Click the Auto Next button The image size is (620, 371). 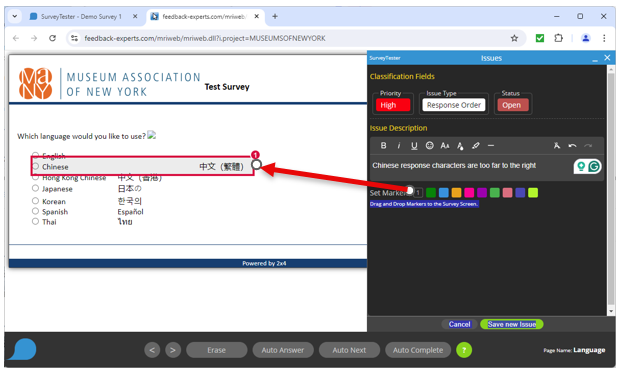point(349,350)
